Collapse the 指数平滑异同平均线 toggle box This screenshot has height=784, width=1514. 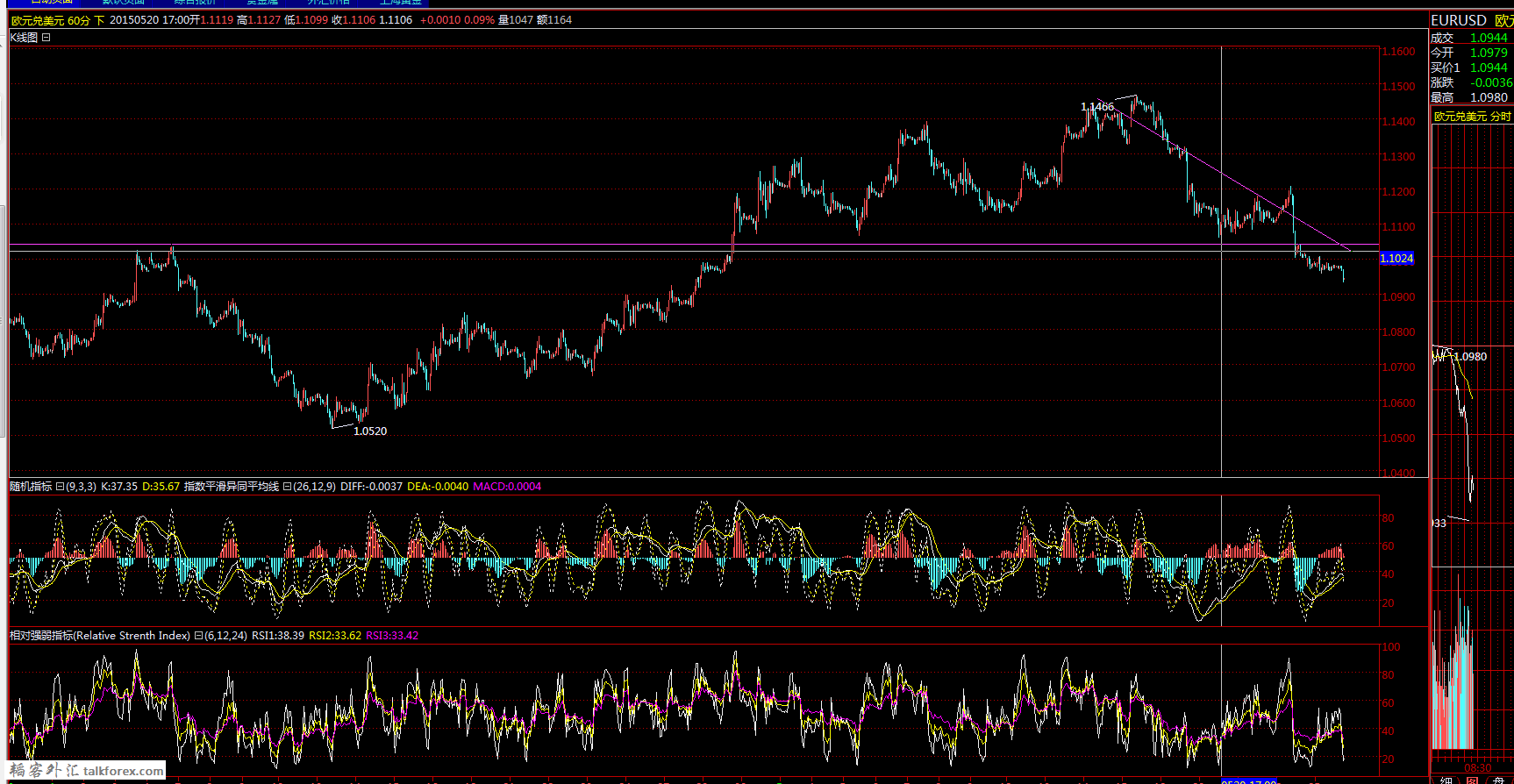[287, 487]
